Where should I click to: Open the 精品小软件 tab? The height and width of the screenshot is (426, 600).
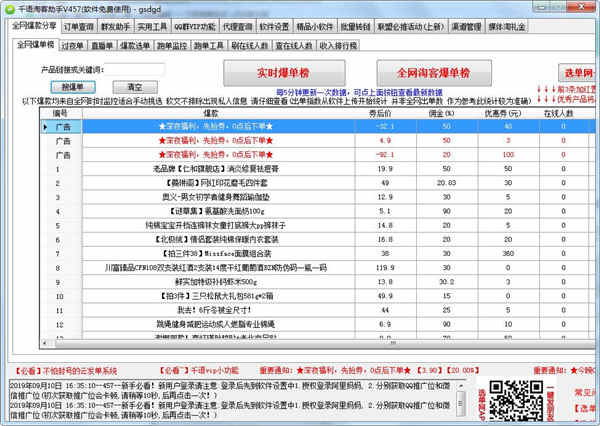point(315,27)
